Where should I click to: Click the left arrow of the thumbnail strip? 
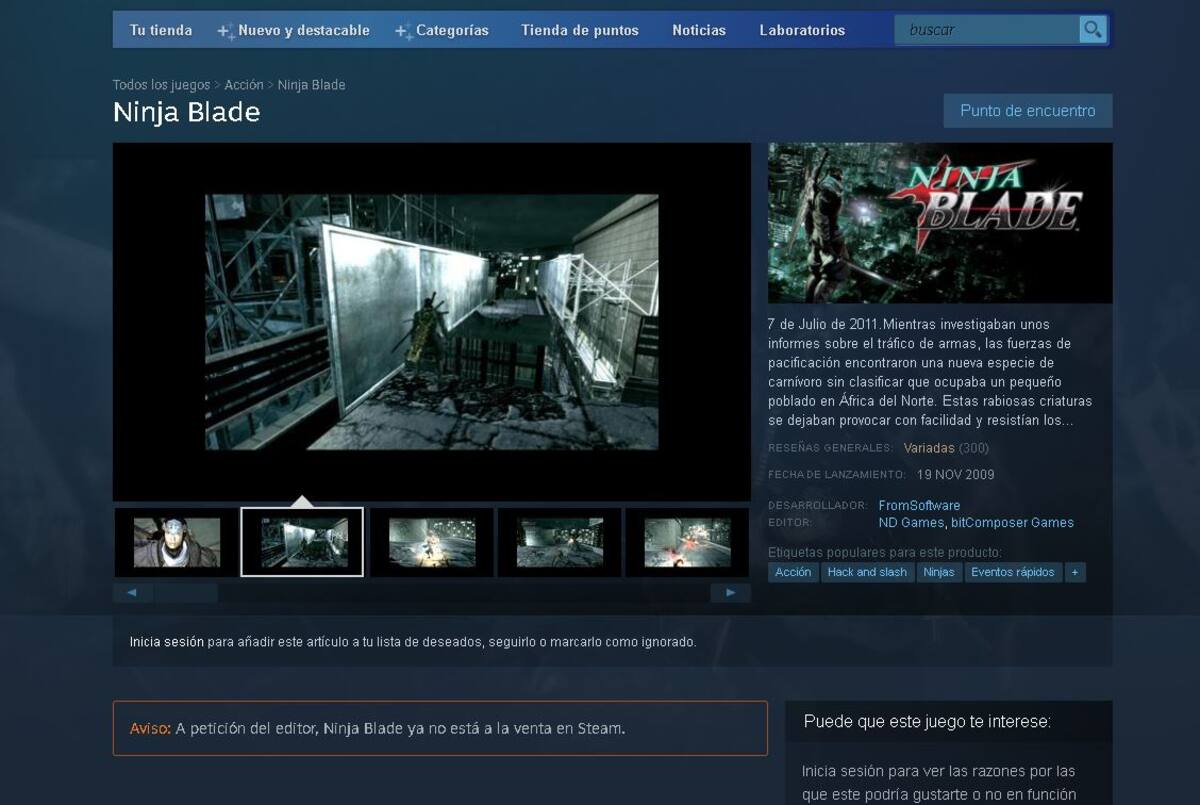(x=133, y=593)
